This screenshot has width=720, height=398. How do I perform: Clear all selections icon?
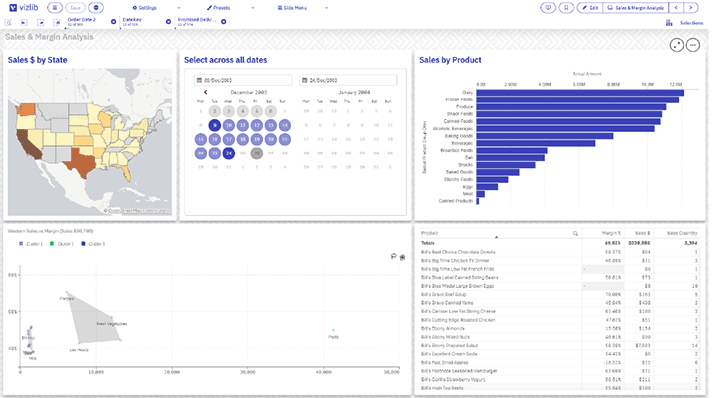[x=56, y=22]
